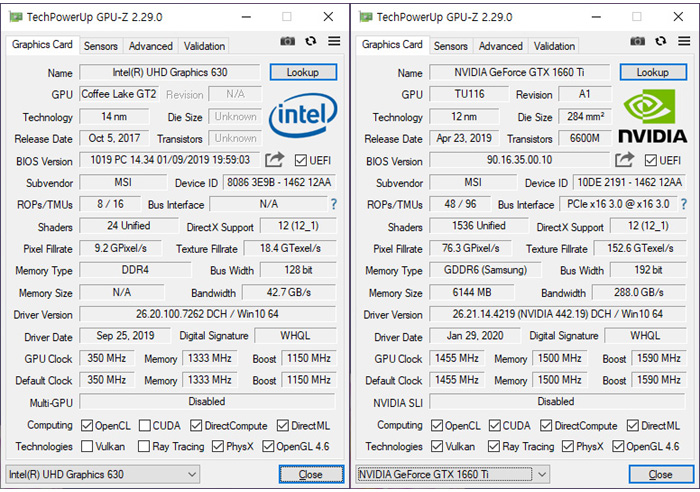This screenshot has width=700, height=492.
Task: Click the screenshot camera icon in Intel window
Action: 288,42
